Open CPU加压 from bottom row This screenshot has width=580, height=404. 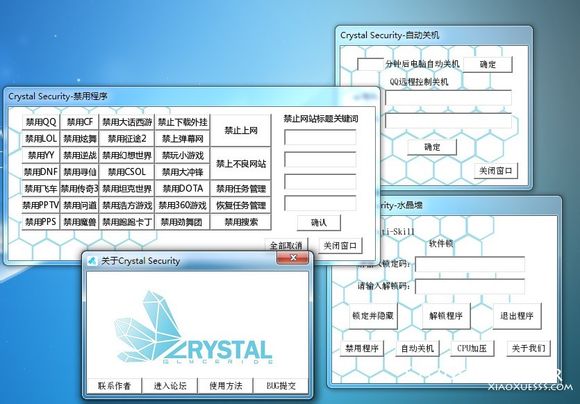(x=472, y=349)
